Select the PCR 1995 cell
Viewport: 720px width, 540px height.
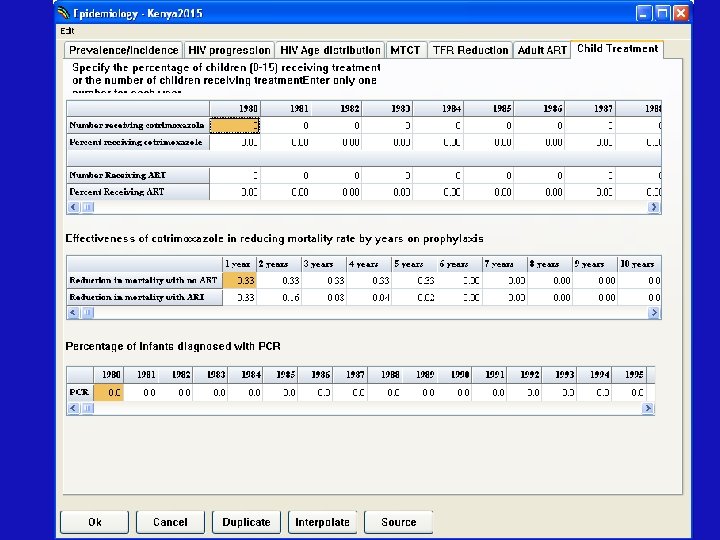point(628,392)
